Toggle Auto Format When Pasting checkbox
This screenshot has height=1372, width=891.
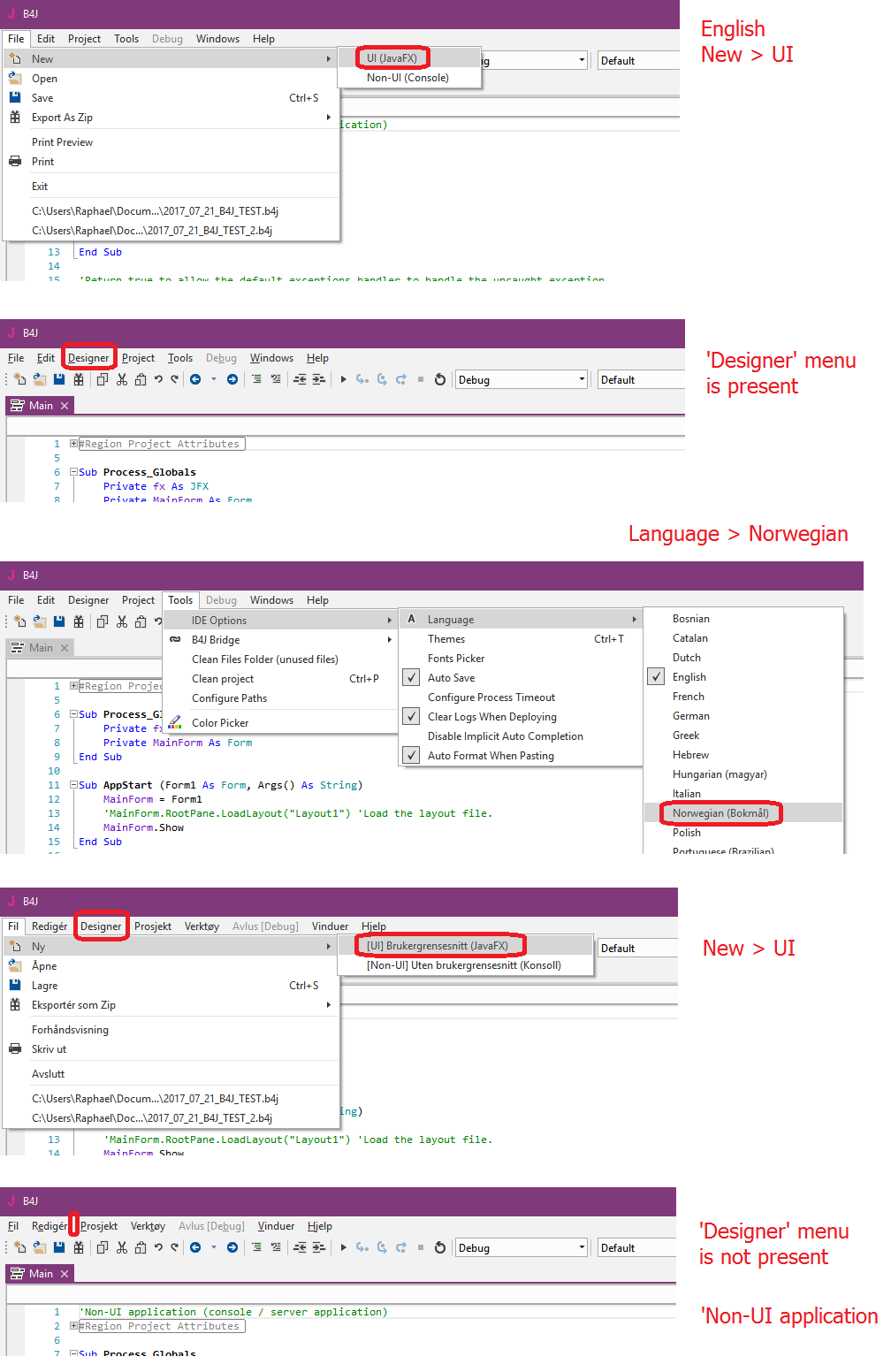pos(411,755)
